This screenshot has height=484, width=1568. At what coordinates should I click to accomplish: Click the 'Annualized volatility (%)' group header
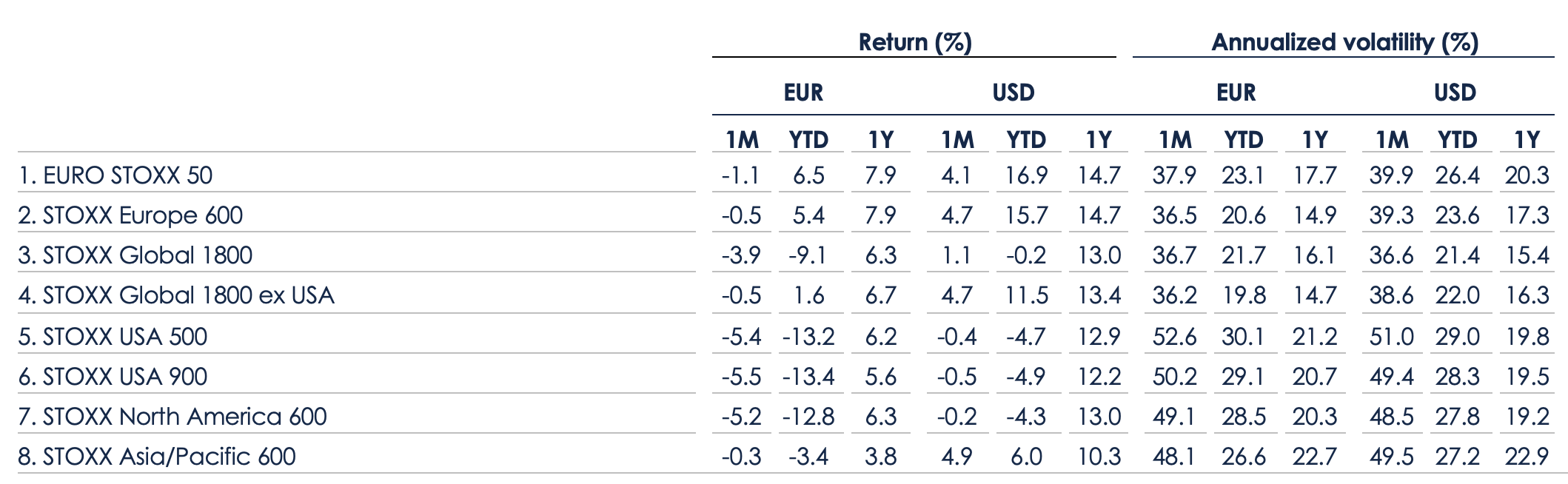pyautogui.click(x=1344, y=42)
